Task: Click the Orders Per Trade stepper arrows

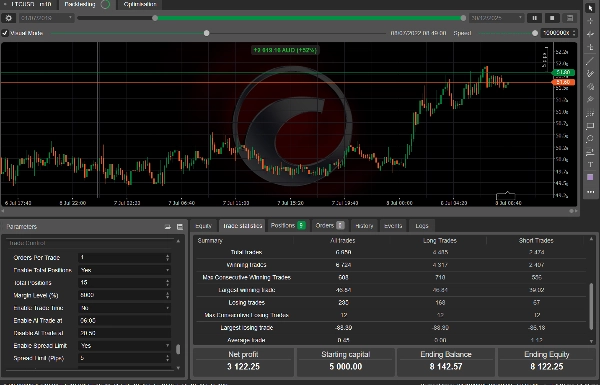Action: [167, 258]
